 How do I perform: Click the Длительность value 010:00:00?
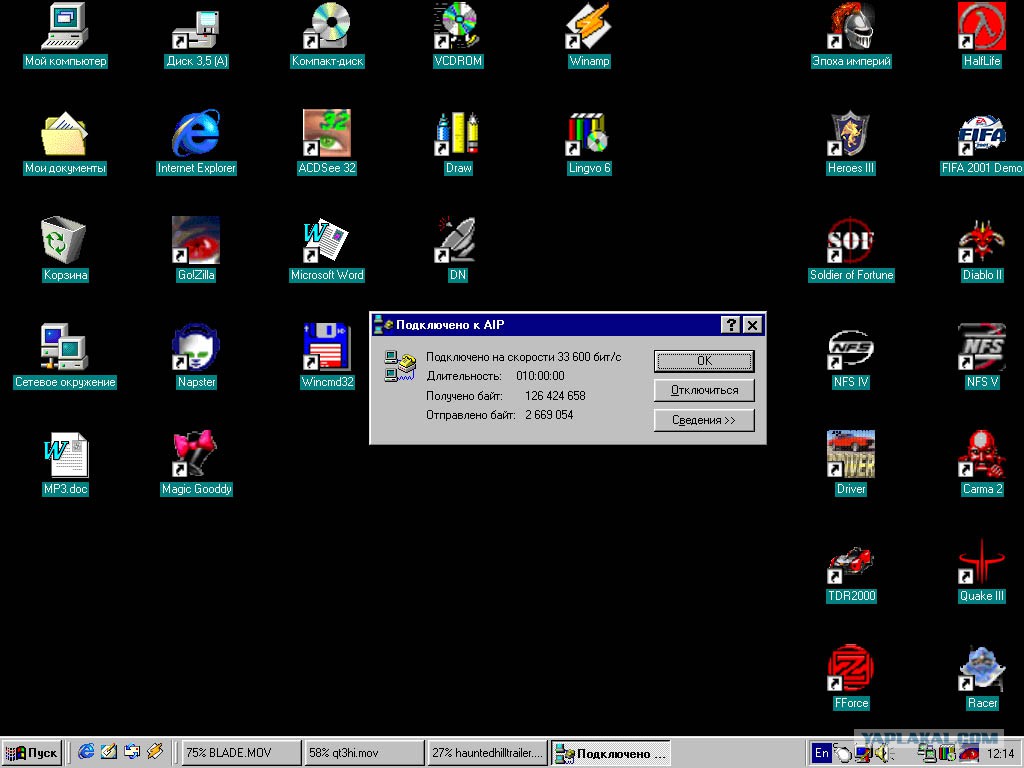(x=540, y=376)
